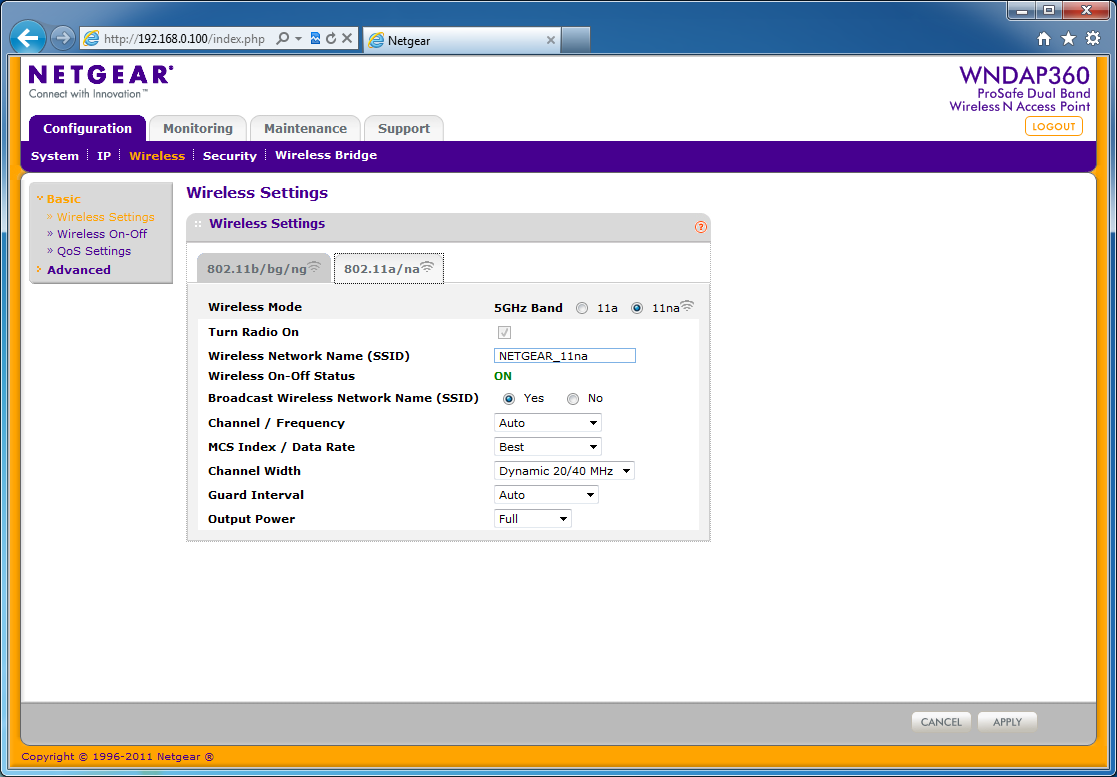Switch to the Monitoring tab
Screen dimensions: 1117x777
(198, 128)
